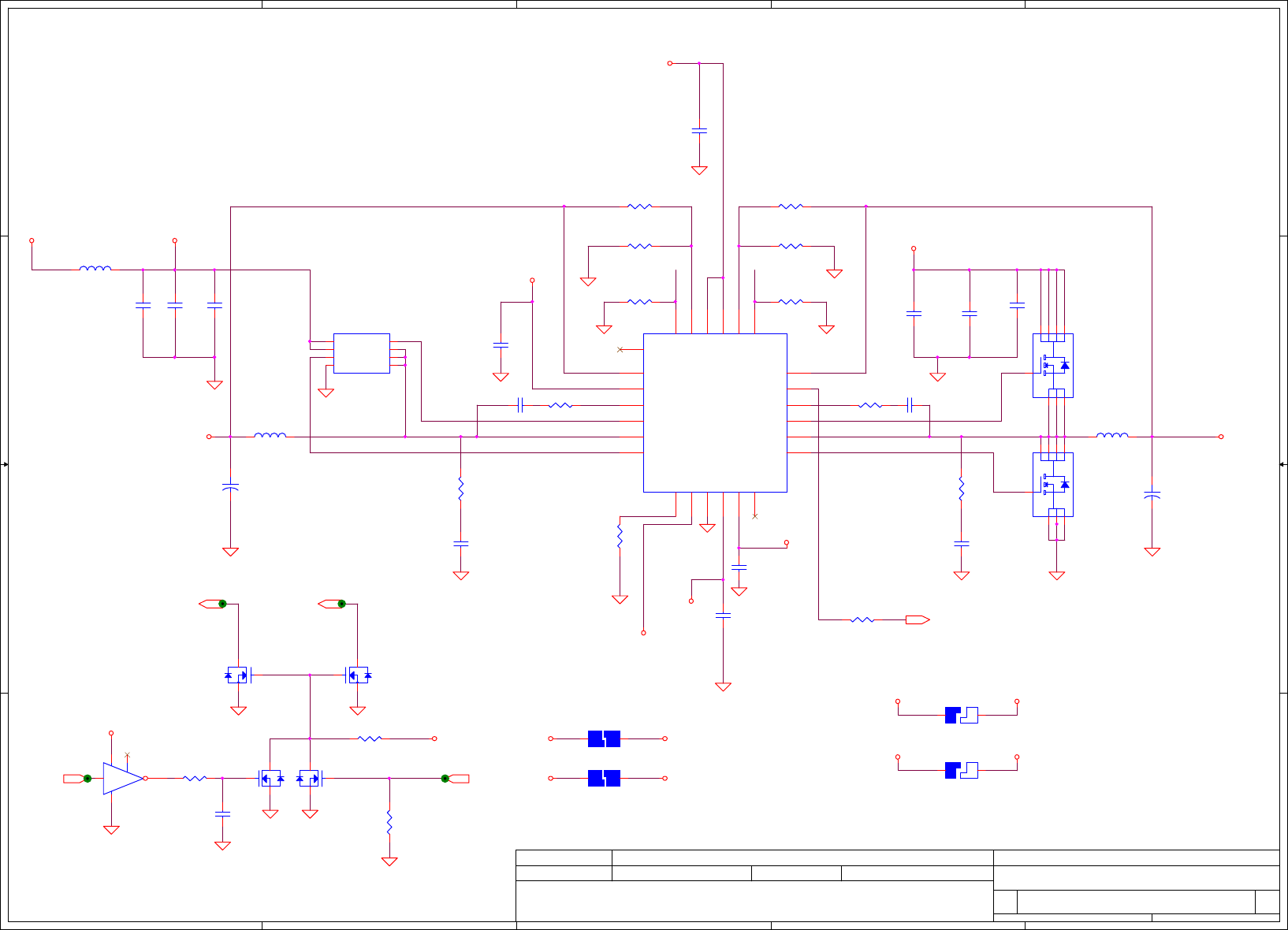The image size is (1288, 930).
Task: Select the off-page connector after the right-side resistor
Action: click(918, 620)
